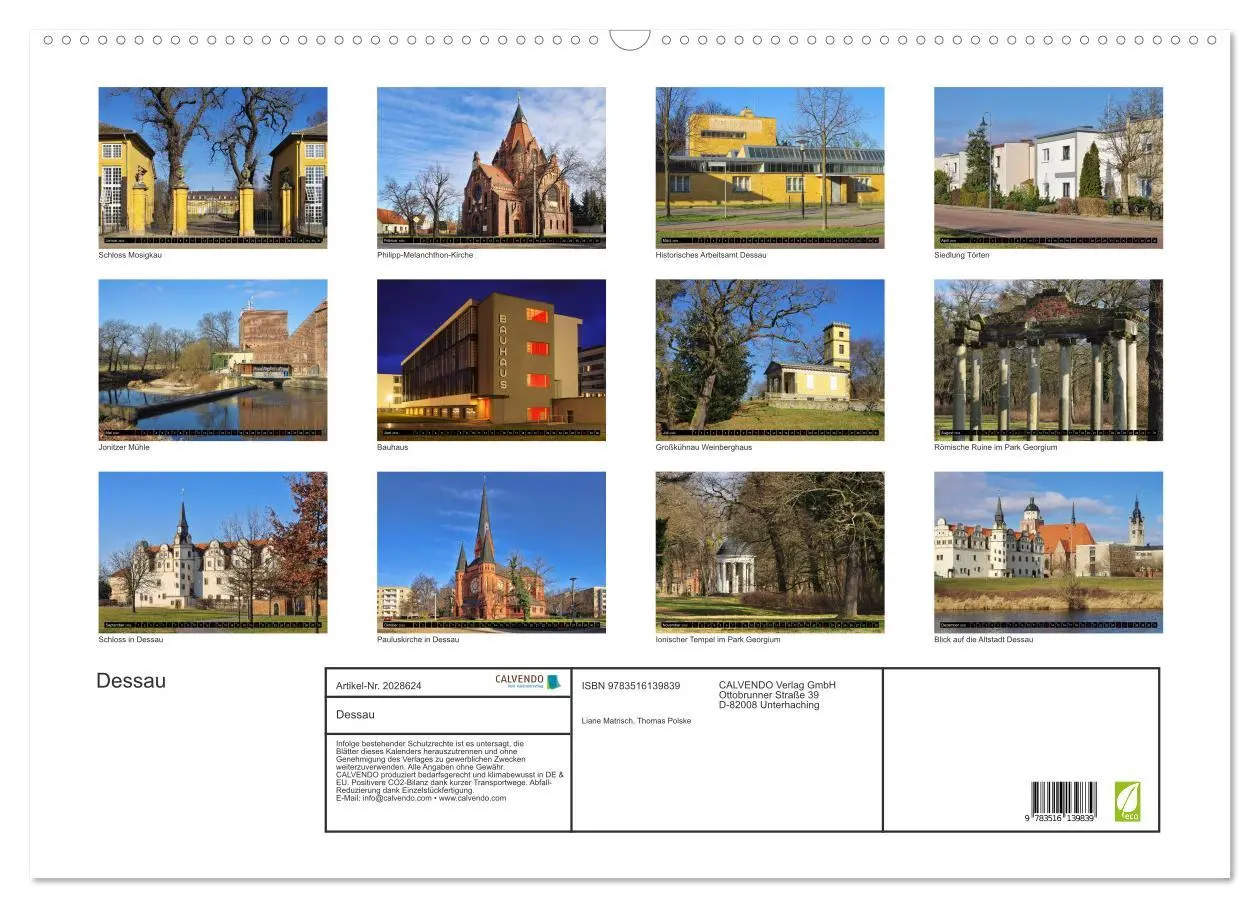Image resolution: width=1260 pixels, height=908 pixels.
Task: Click the Bauhaus night photo
Action: pos(491,358)
